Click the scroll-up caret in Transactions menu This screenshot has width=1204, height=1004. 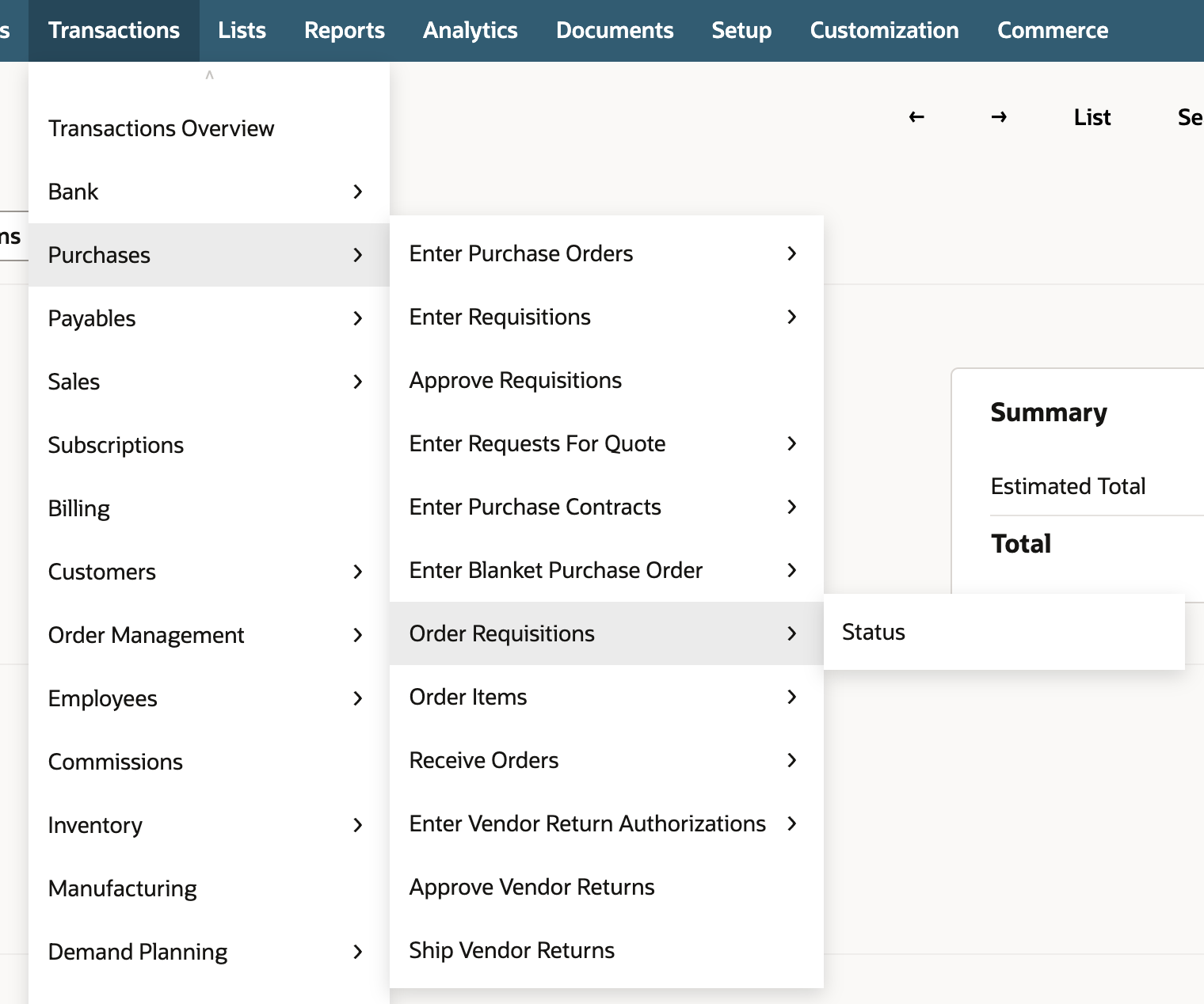209,75
